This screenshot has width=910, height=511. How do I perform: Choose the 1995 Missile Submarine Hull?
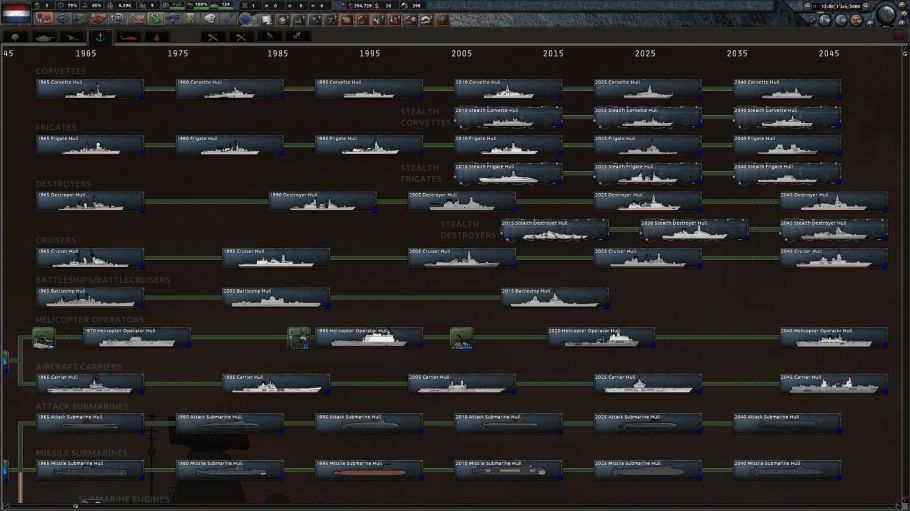tap(369, 470)
